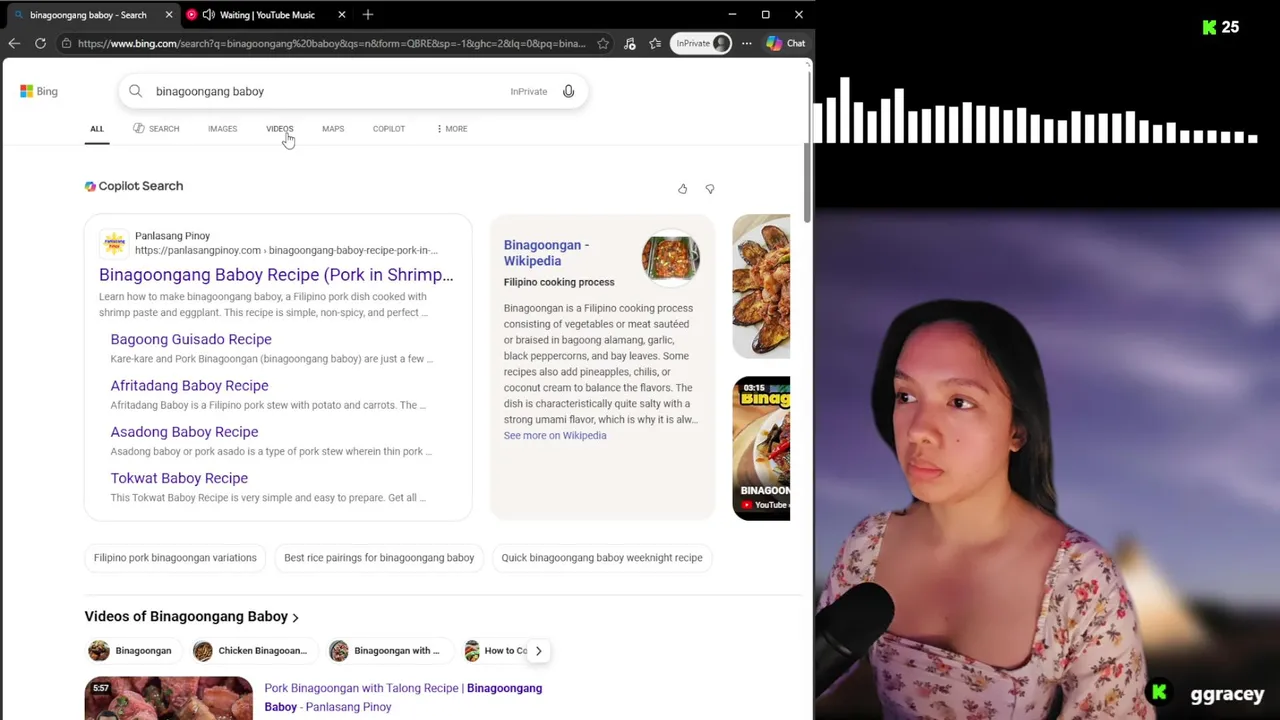
Task: Open Pork Binagoongan with Talong Recipe link
Action: pos(403,697)
